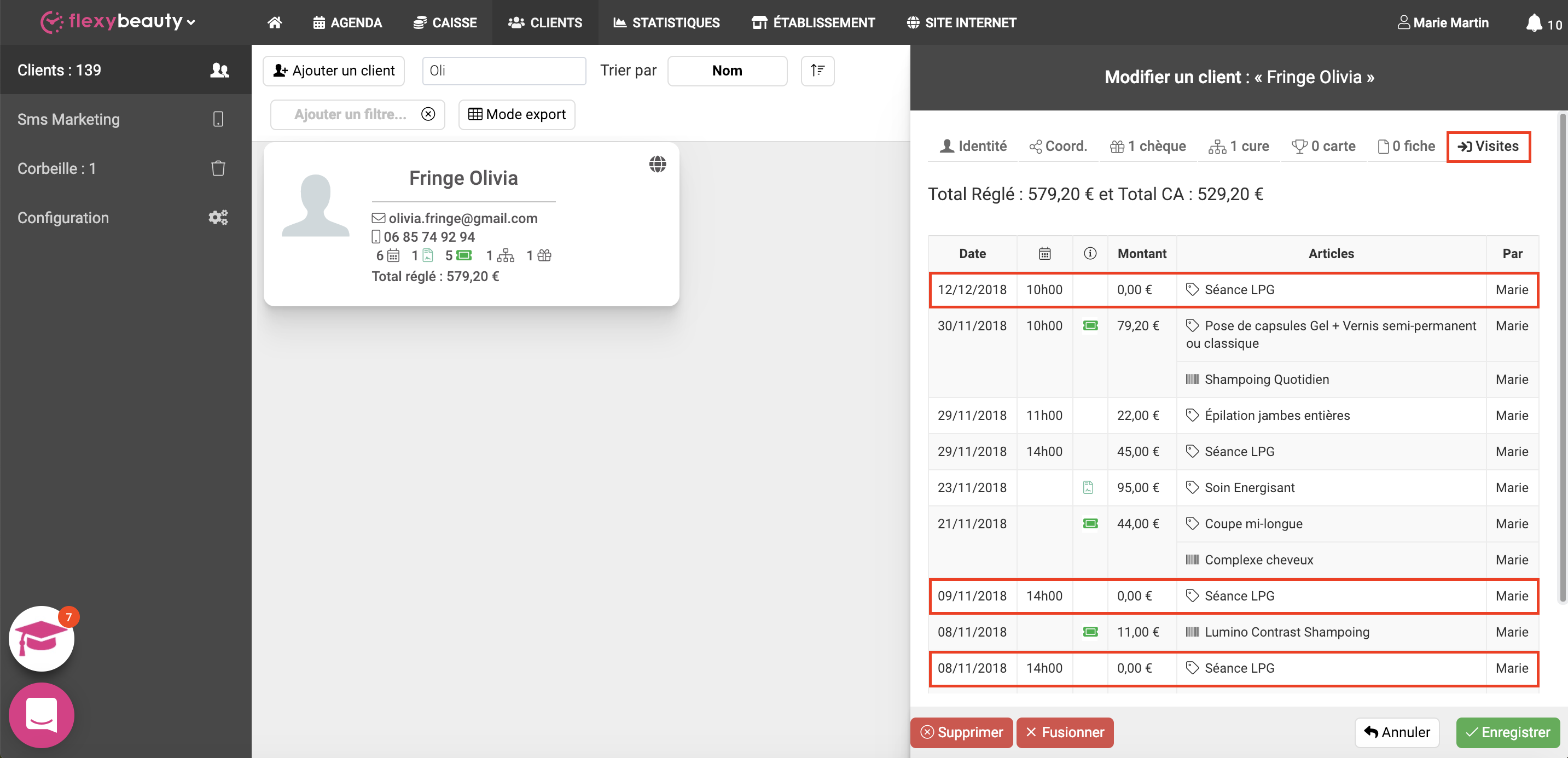Click the flexybeauty logo dropdown
This screenshot has width=1568, height=758.
[118, 22]
